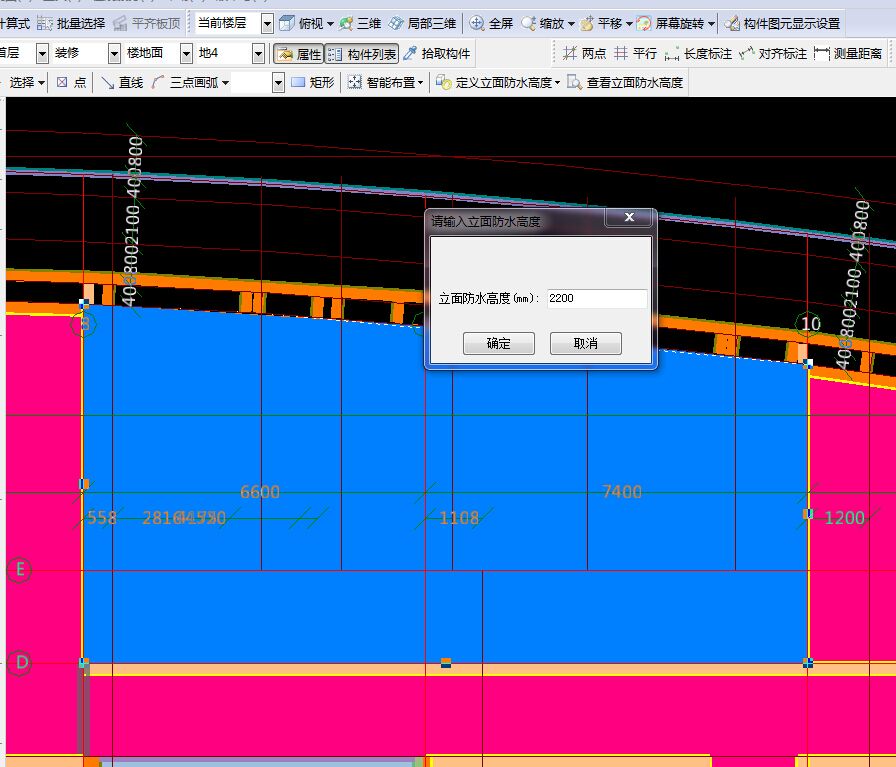
Task: Click the 智能布置 smart layout tool
Action: coord(382,82)
